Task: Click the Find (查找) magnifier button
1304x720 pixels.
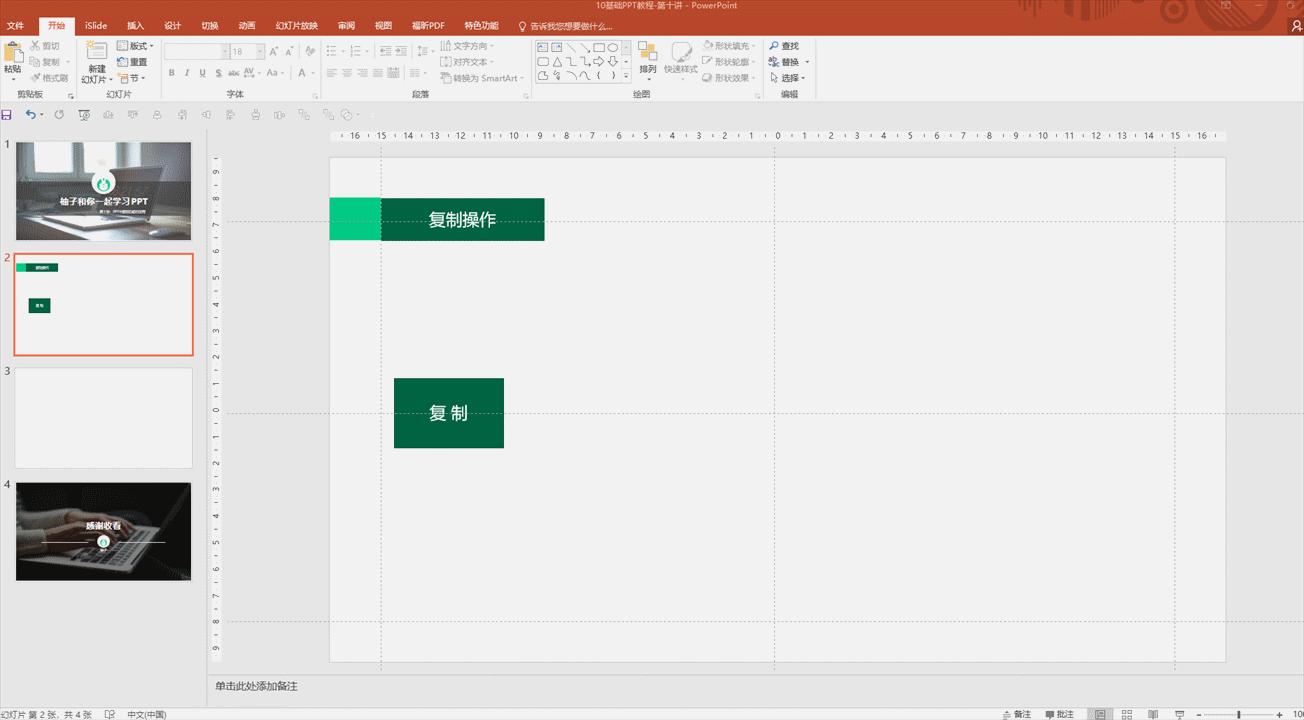Action: coord(784,46)
